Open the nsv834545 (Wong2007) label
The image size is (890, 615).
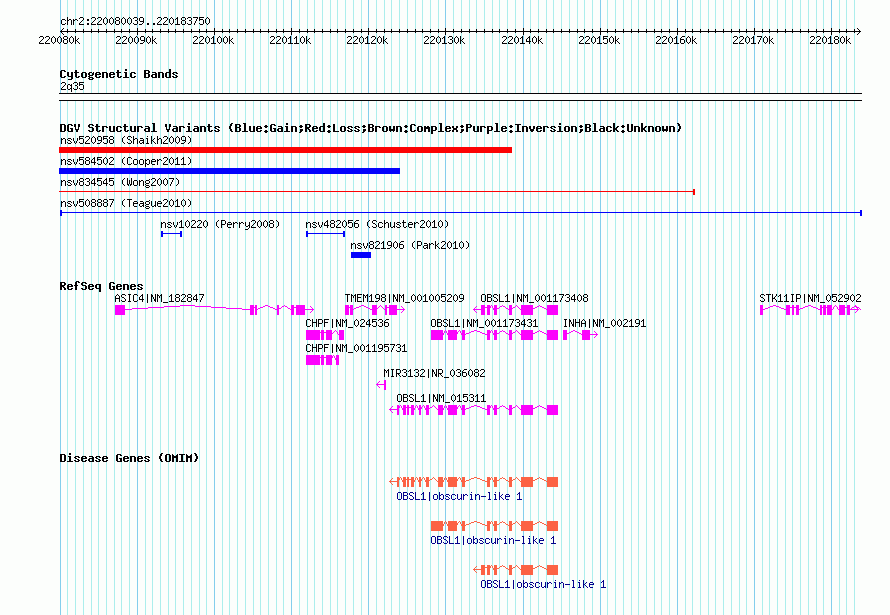click(120, 182)
